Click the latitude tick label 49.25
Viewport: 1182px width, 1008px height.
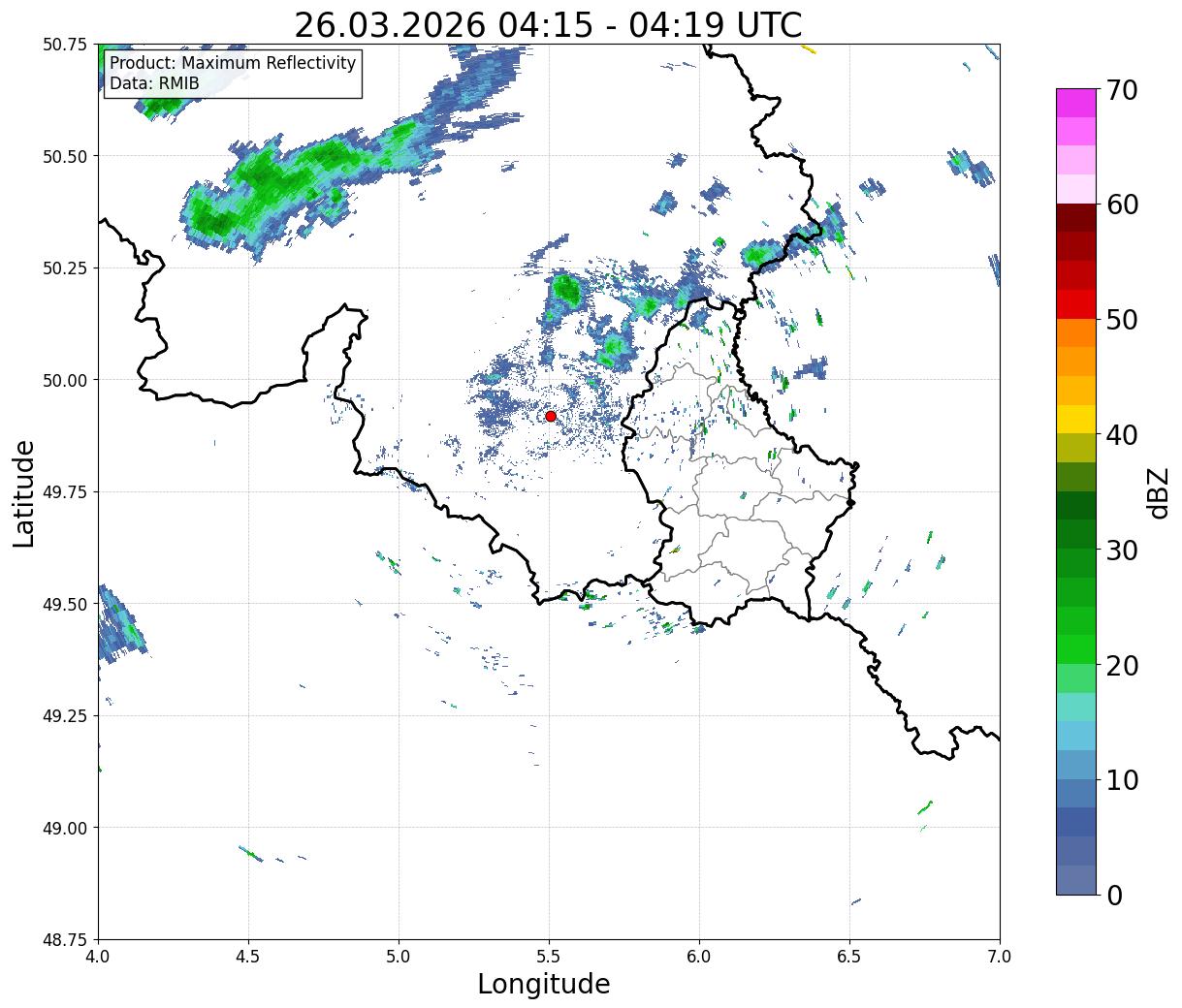click(x=65, y=716)
